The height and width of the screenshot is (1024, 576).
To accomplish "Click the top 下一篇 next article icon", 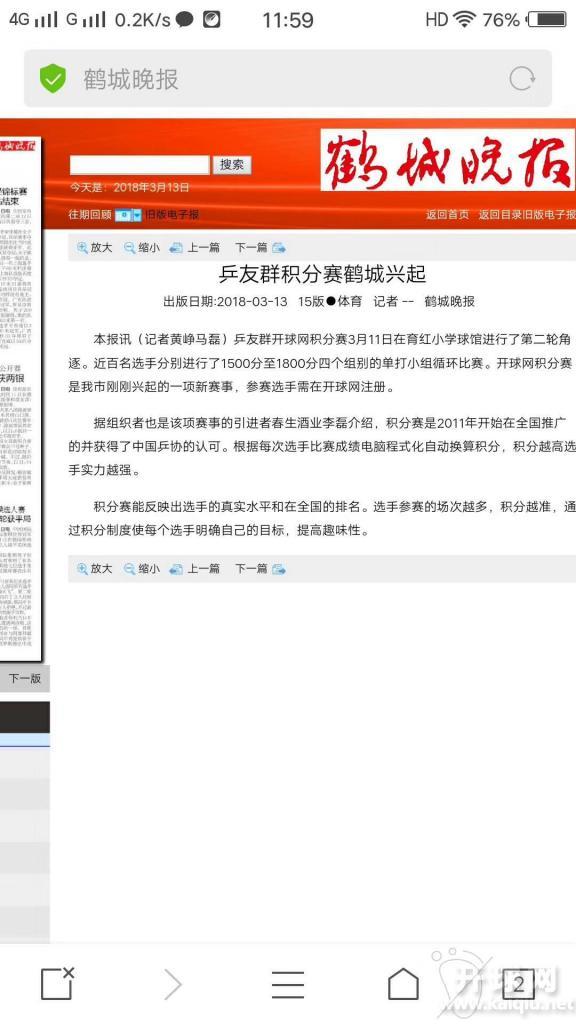I will click(x=279, y=248).
